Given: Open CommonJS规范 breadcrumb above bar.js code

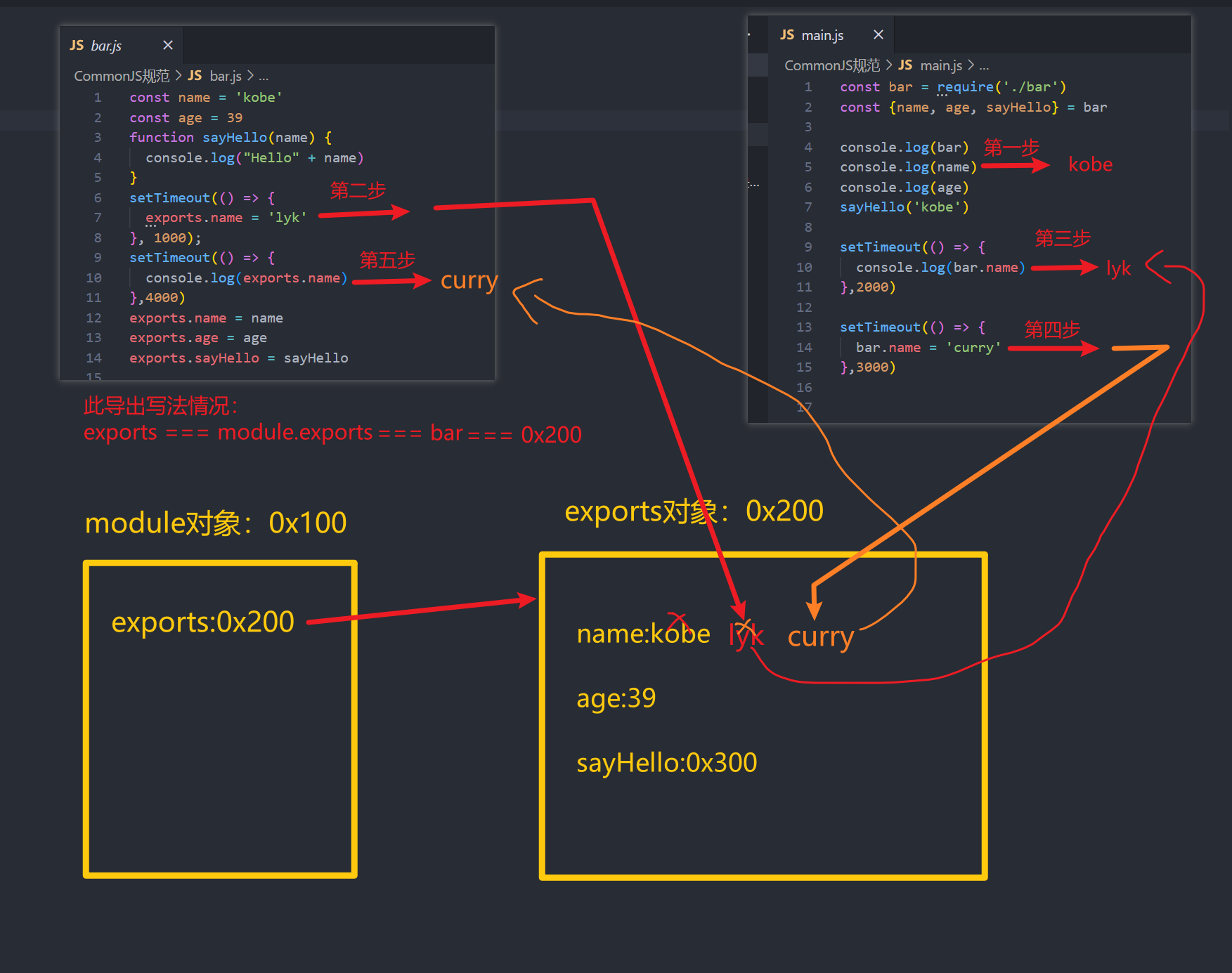Looking at the screenshot, I should [x=122, y=76].
